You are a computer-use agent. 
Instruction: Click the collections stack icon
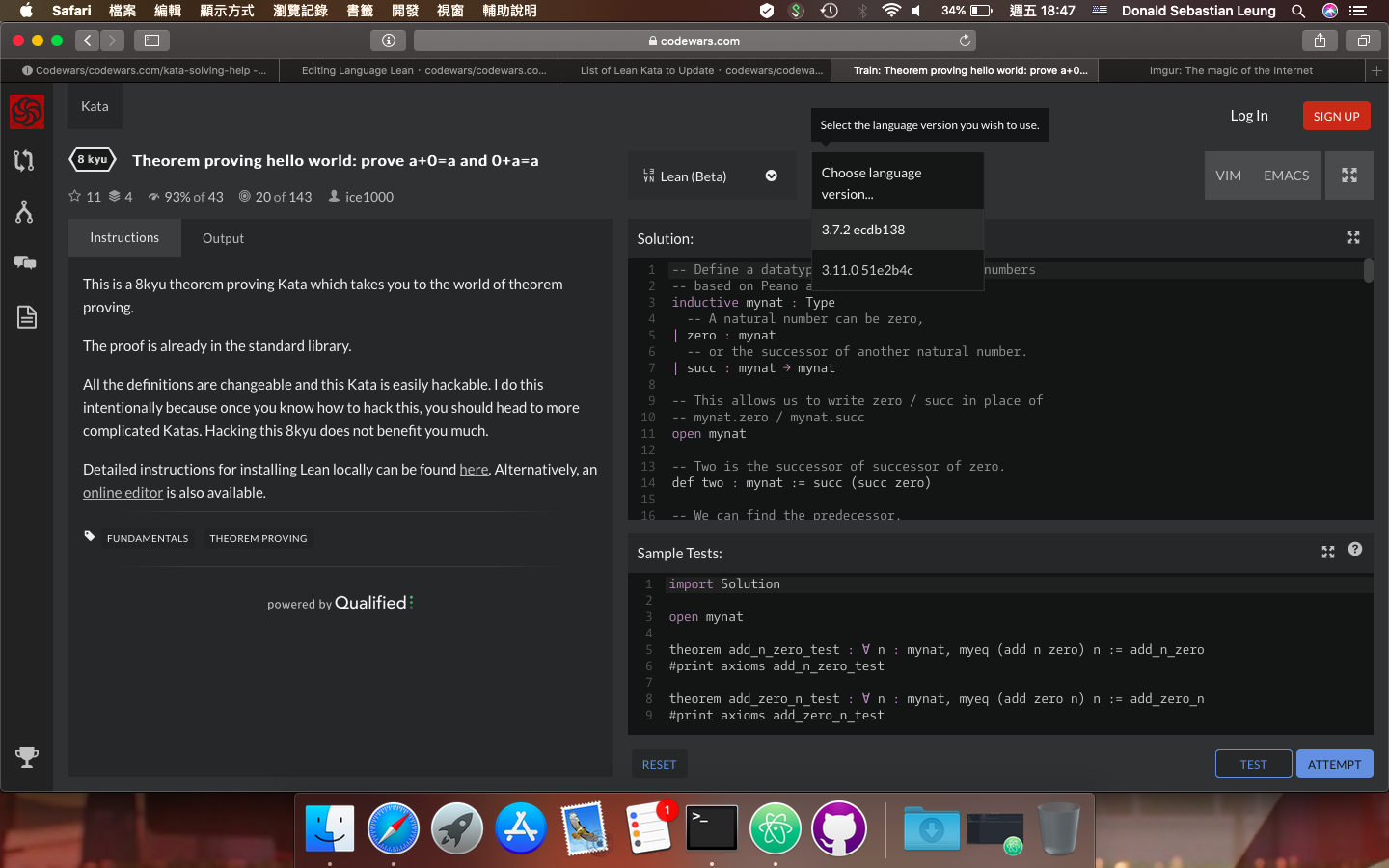(x=115, y=196)
